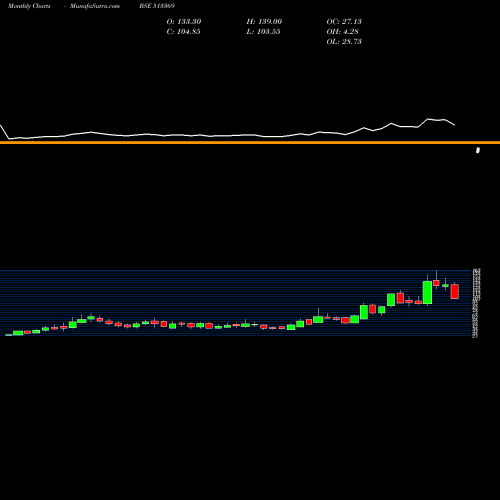
Task: Click the orange horizontal baseline
Action: click(x=250, y=143)
